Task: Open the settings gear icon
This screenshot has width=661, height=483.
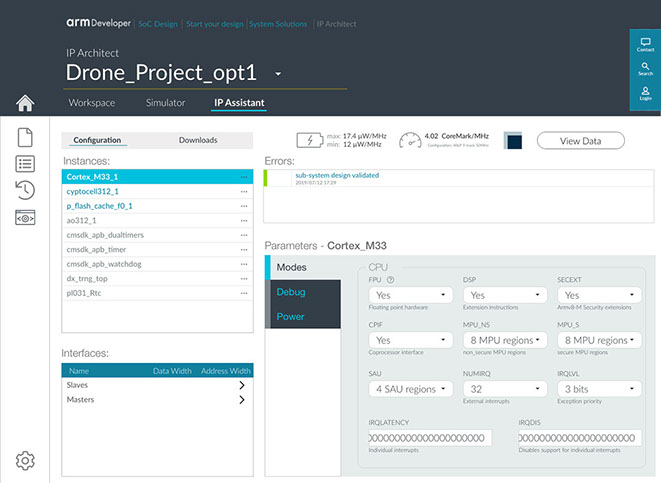Action: (26, 460)
